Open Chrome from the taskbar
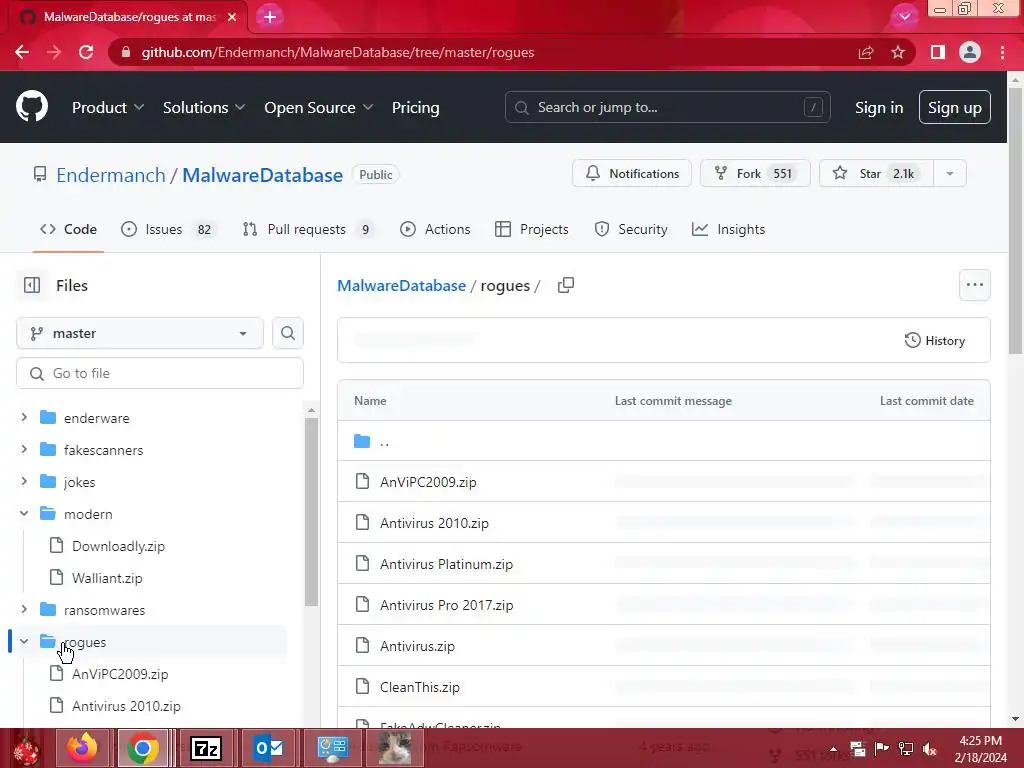The width and height of the screenshot is (1024, 768). tap(143, 748)
